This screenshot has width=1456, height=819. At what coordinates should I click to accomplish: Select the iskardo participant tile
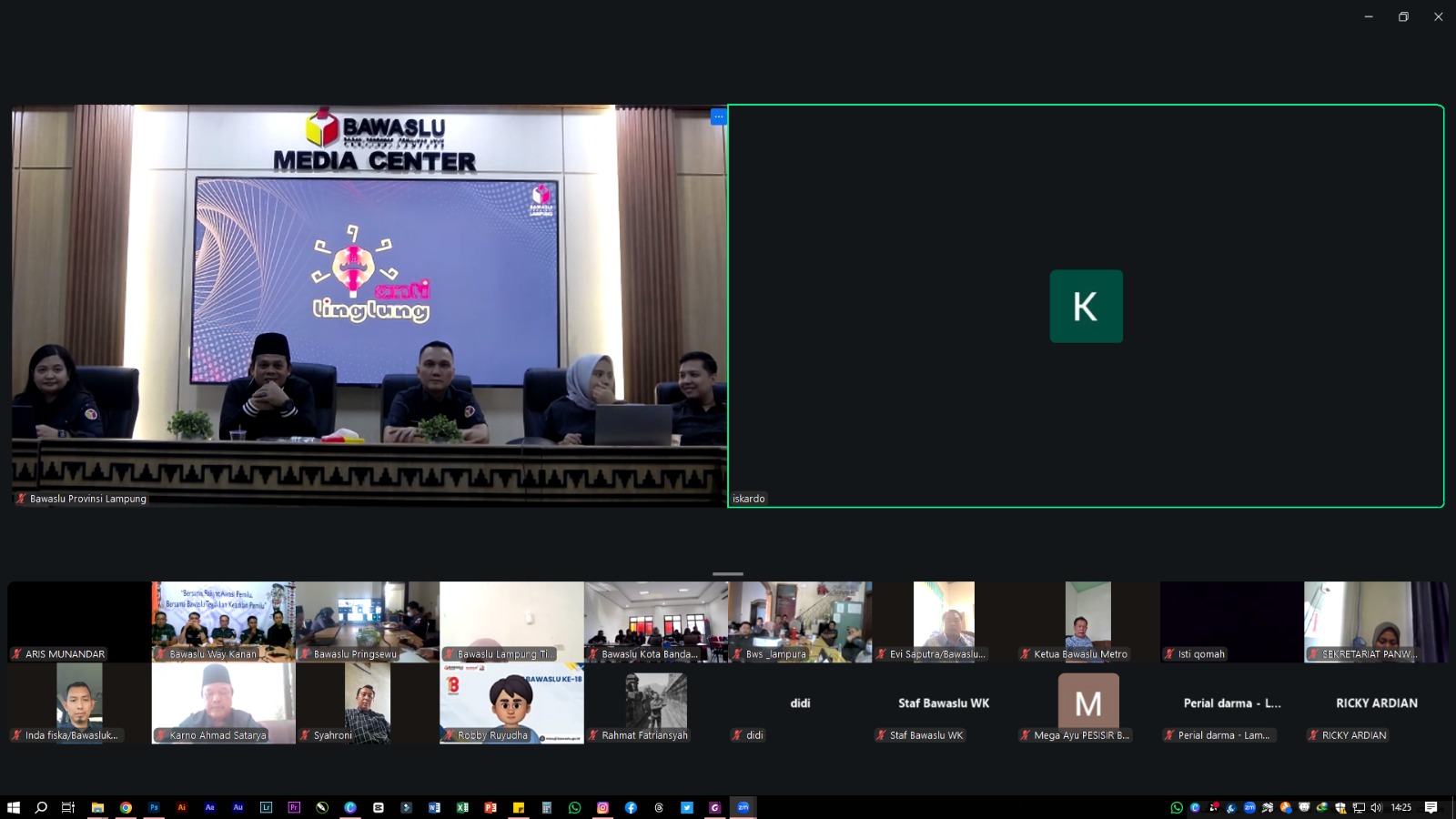(1086, 306)
